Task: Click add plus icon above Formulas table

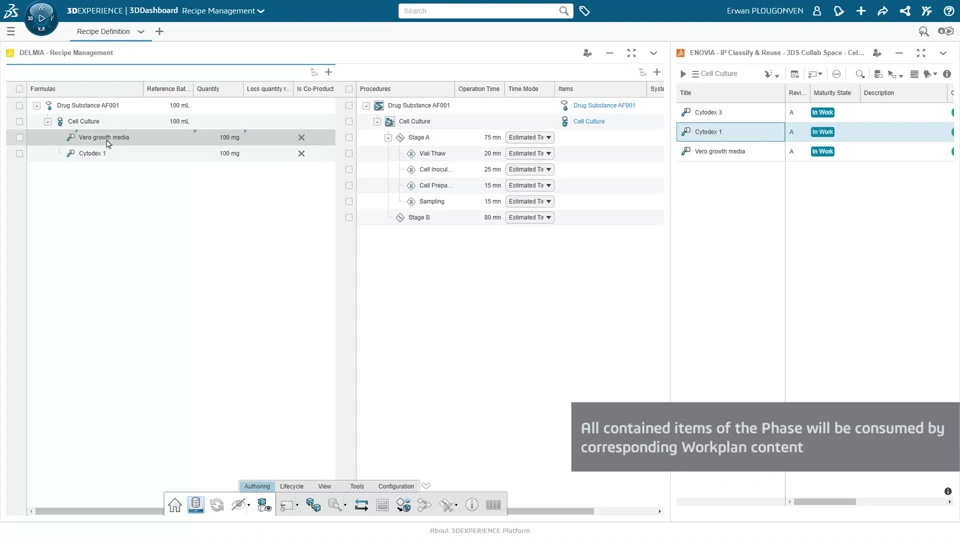Action: coord(329,72)
